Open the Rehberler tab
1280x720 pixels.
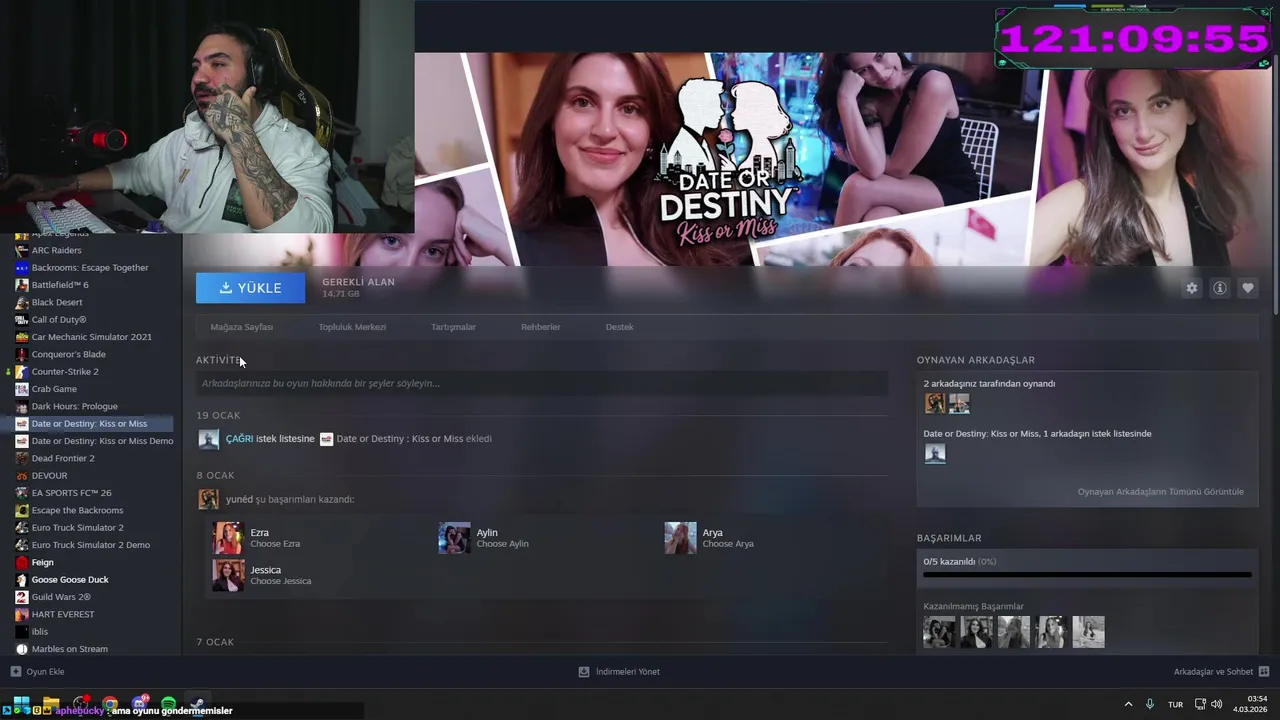540,327
